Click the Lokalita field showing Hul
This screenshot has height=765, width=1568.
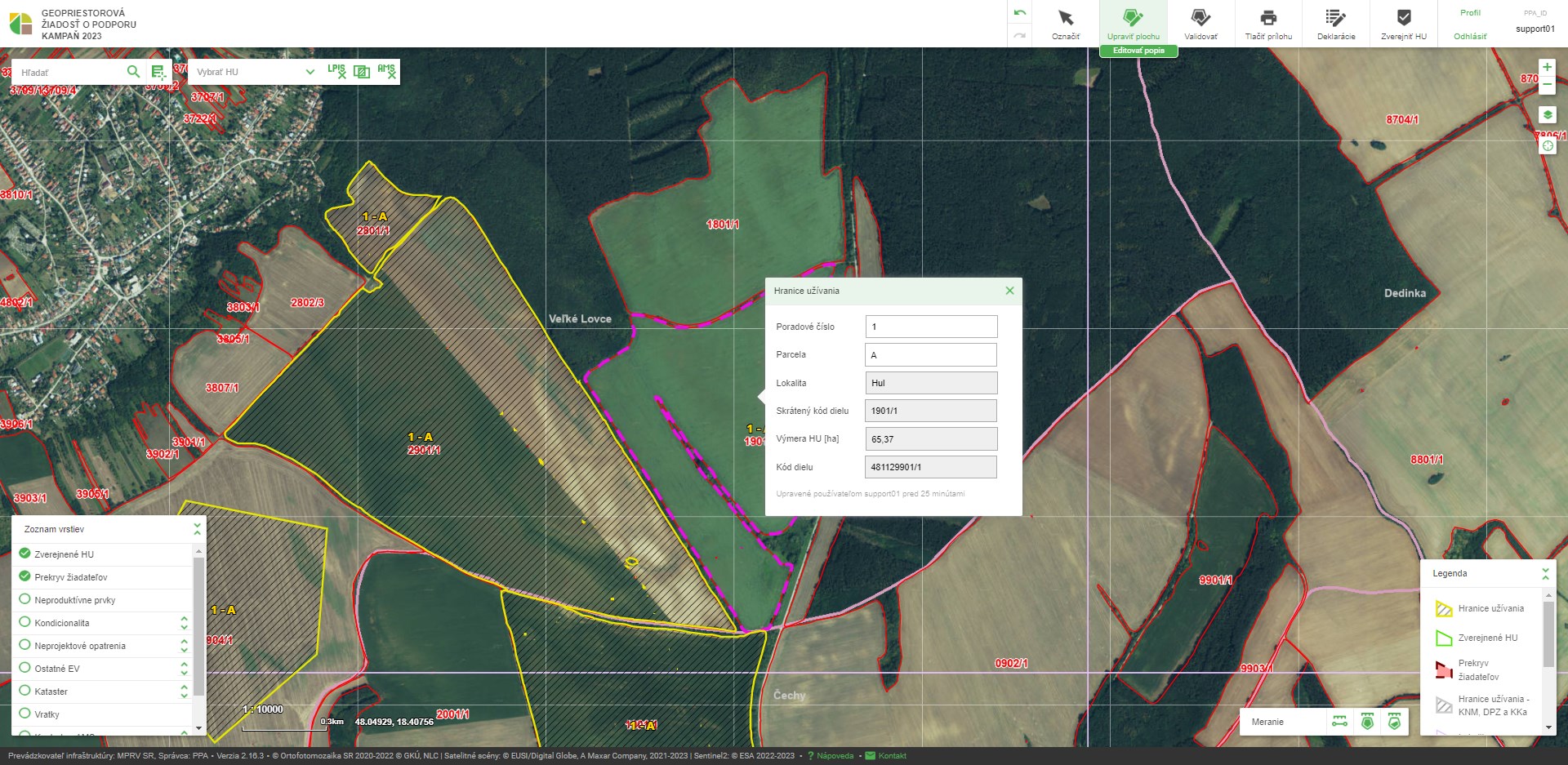pos(931,383)
